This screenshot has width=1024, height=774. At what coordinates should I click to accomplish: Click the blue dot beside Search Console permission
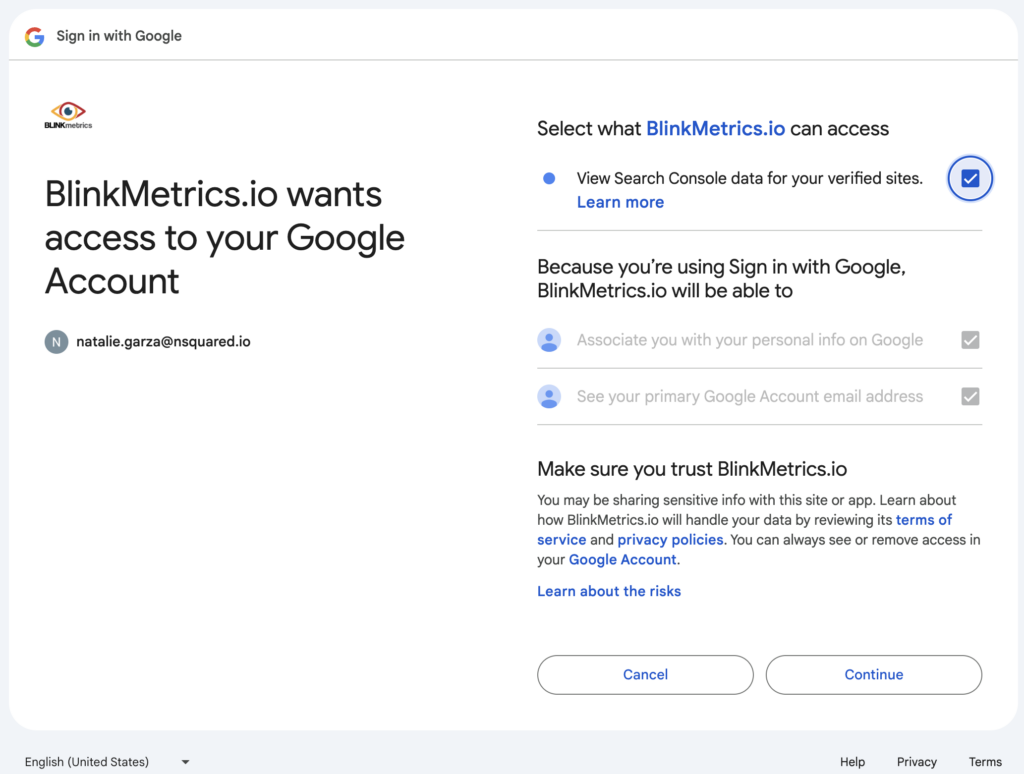click(x=548, y=178)
